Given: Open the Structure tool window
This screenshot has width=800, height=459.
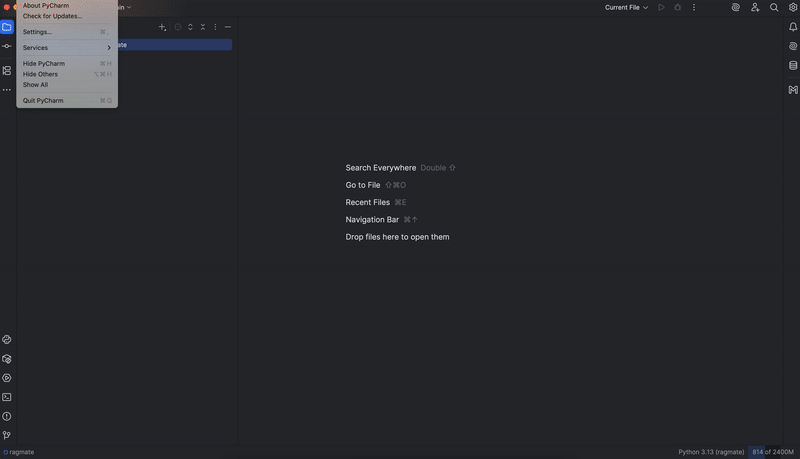Looking at the screenshot, I should click(7, 71).
